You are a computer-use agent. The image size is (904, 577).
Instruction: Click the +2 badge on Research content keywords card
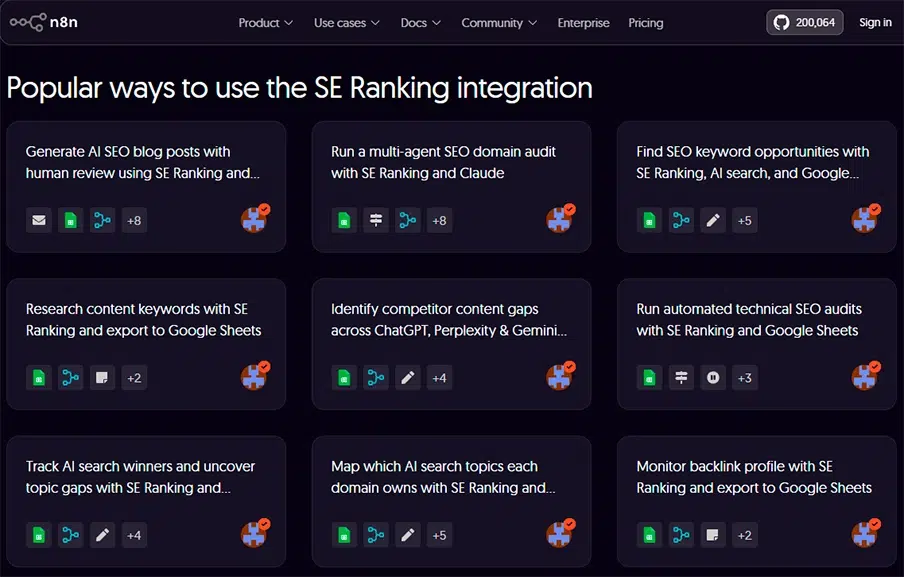134,378
